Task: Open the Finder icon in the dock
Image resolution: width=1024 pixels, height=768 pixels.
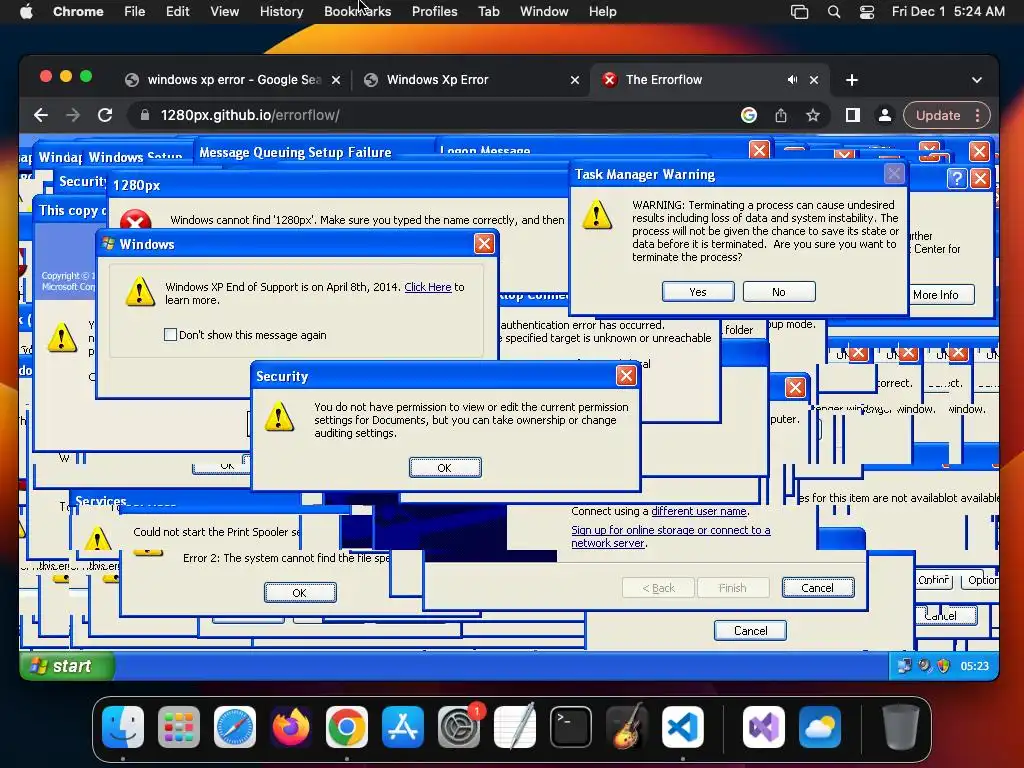Action: pos(123,727)
